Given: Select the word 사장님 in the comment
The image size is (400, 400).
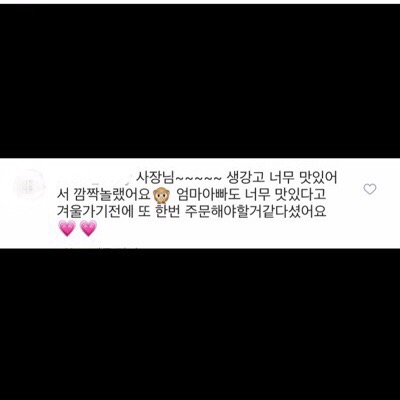Looking at the screenshot, I should [154, 178].
